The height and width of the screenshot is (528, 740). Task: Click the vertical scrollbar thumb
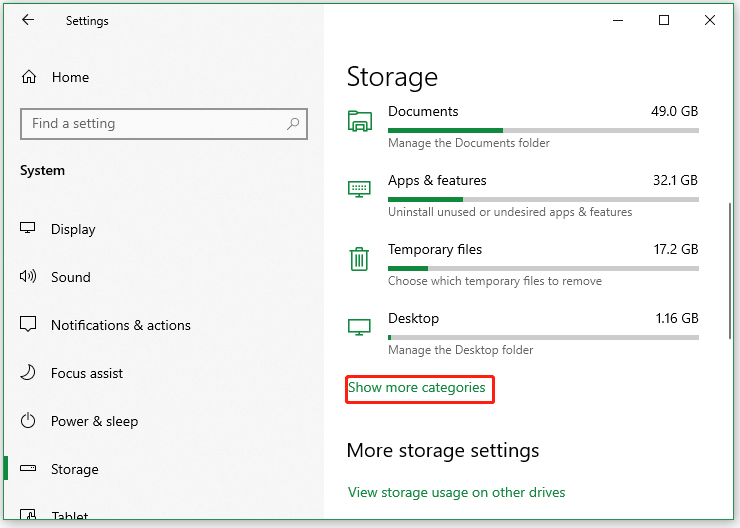click(731, 270)
